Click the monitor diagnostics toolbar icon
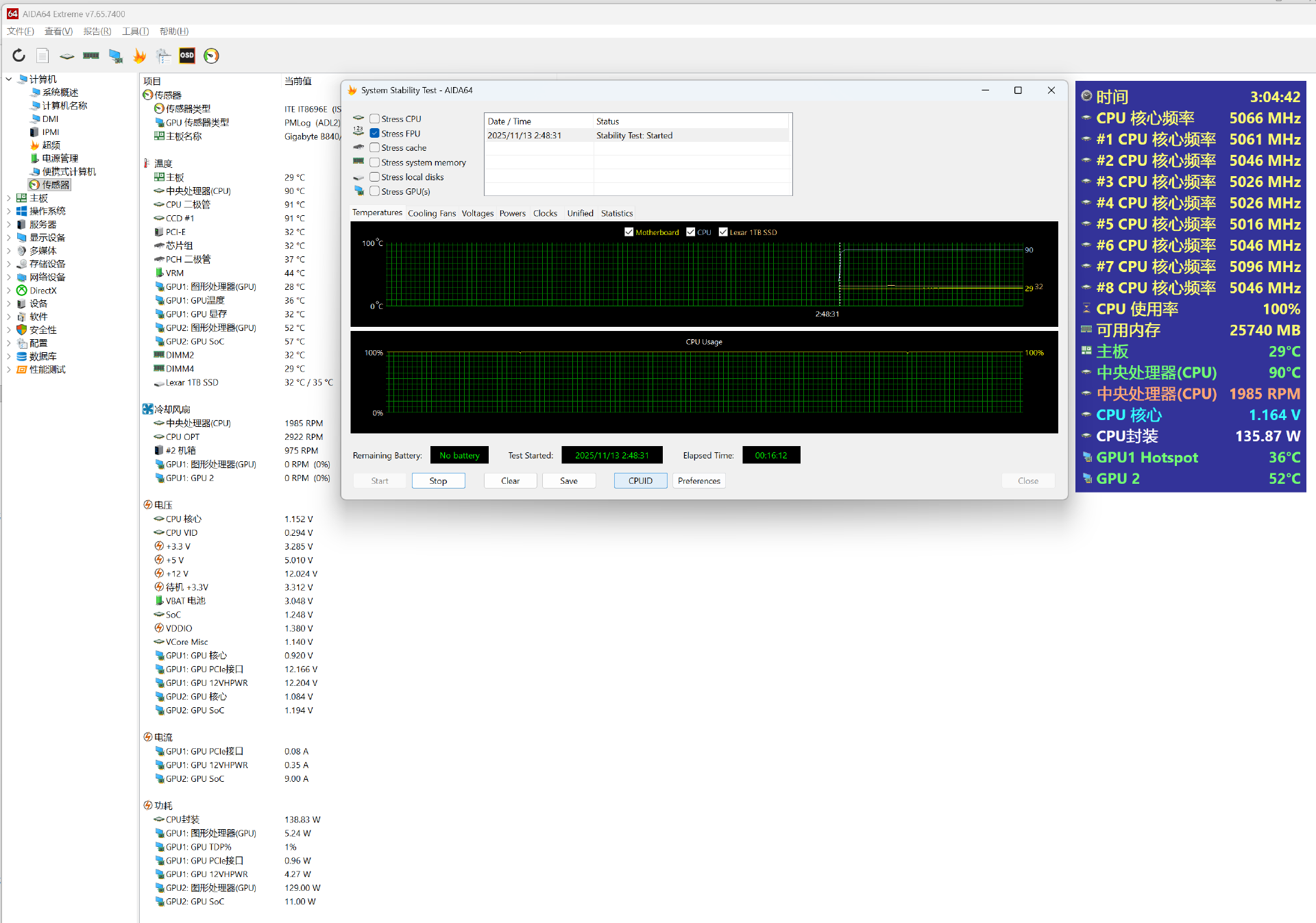 click(x=115, y=56)
